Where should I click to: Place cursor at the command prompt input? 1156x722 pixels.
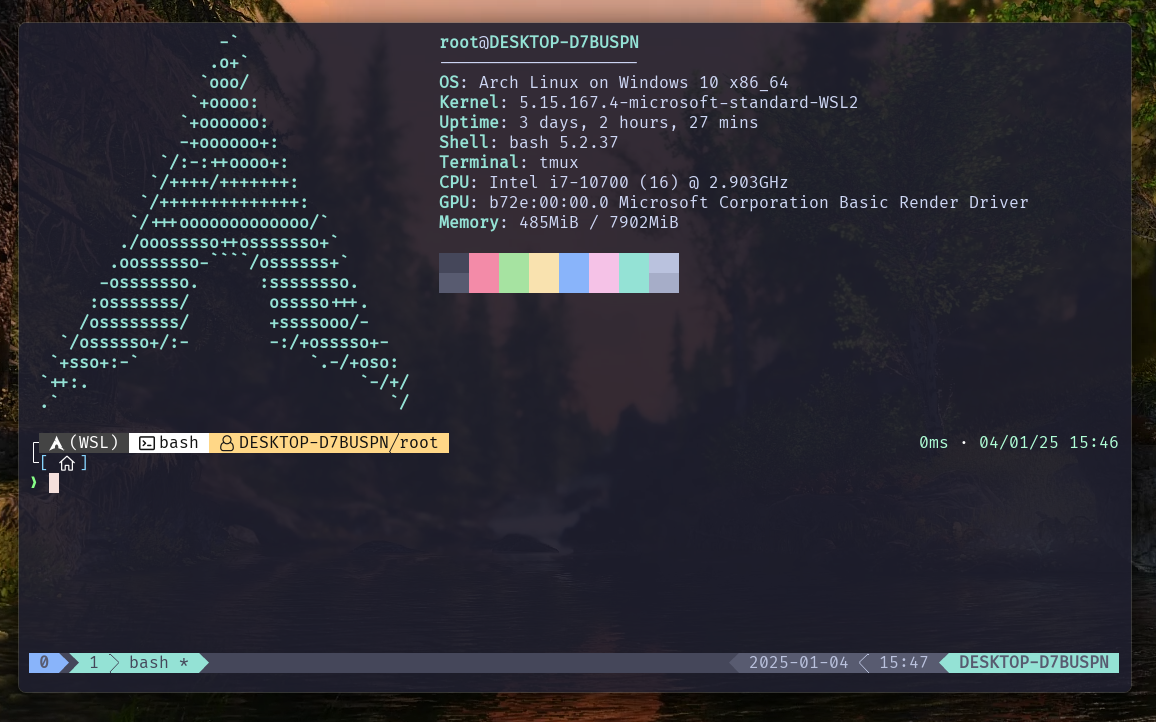[54, 483]
